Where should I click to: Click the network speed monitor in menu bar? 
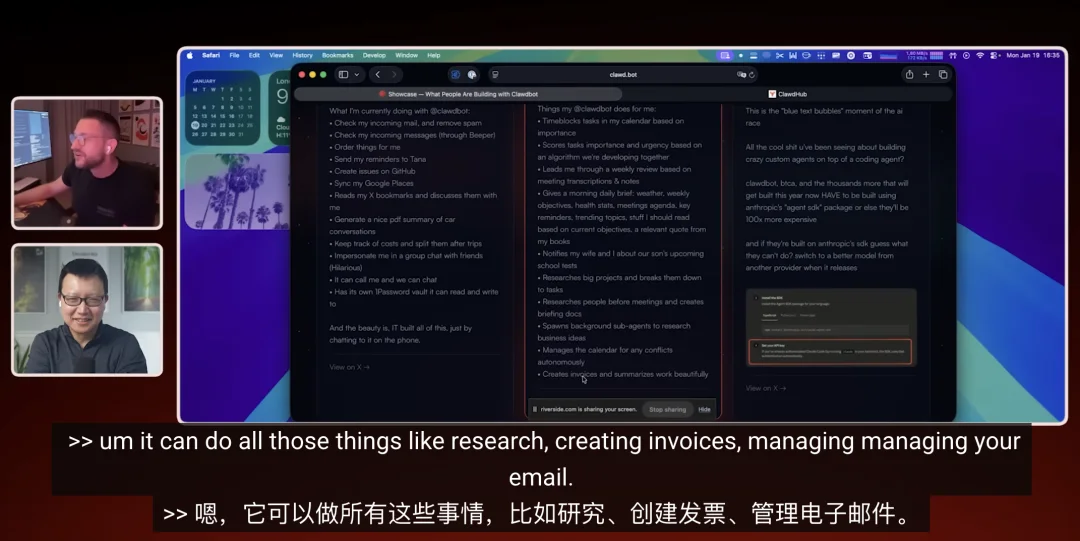925,55
